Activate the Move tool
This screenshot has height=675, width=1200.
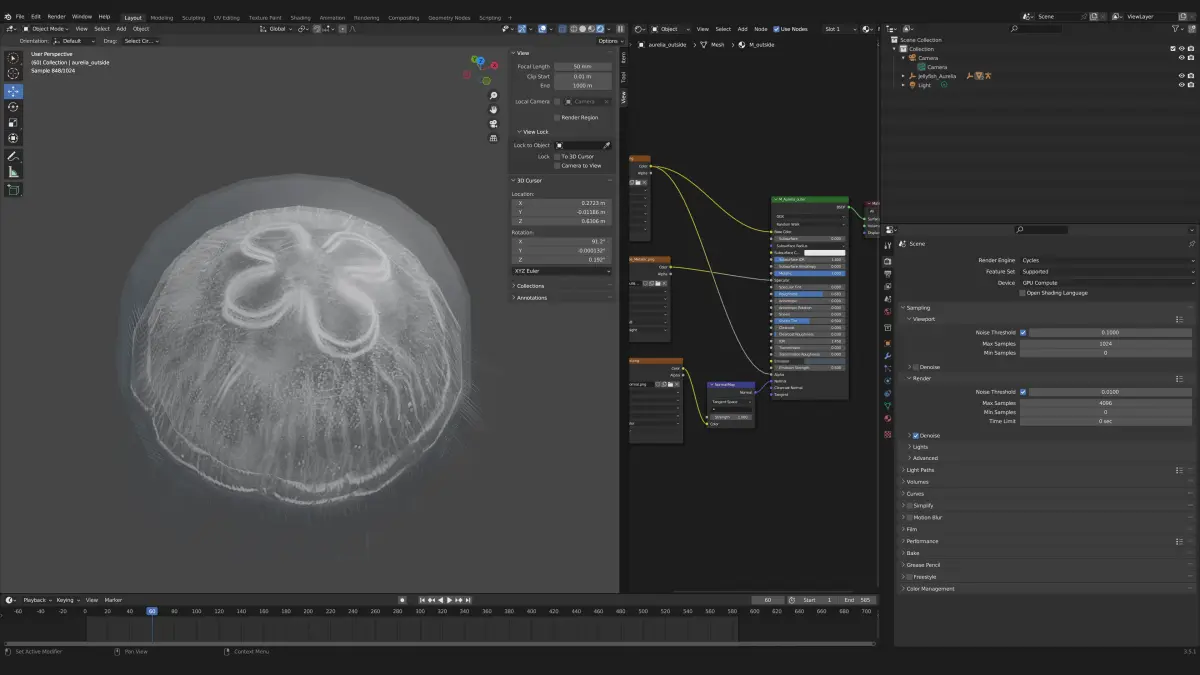[x=13, y=91]
